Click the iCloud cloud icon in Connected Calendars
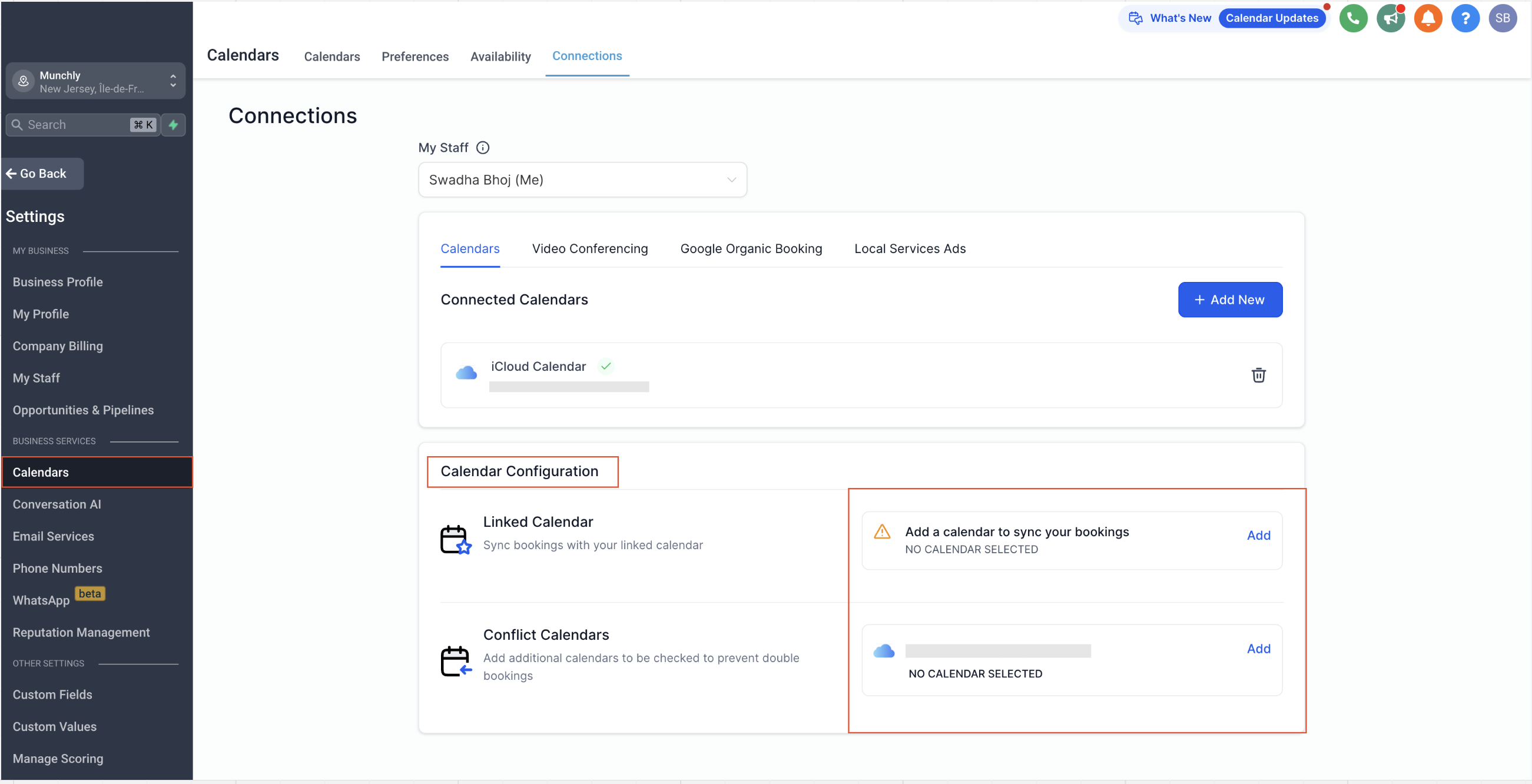The height and width of the screenshot is (784, 1532). (x=466, y=373)
